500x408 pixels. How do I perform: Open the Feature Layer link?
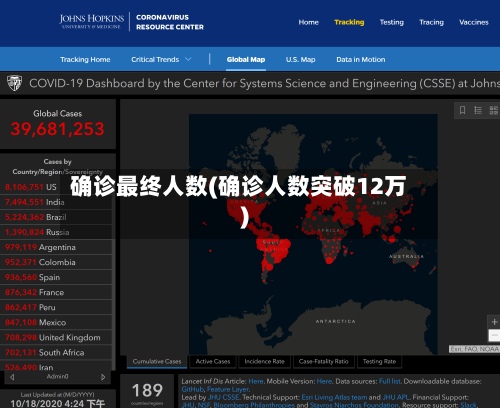pos(228,389)
